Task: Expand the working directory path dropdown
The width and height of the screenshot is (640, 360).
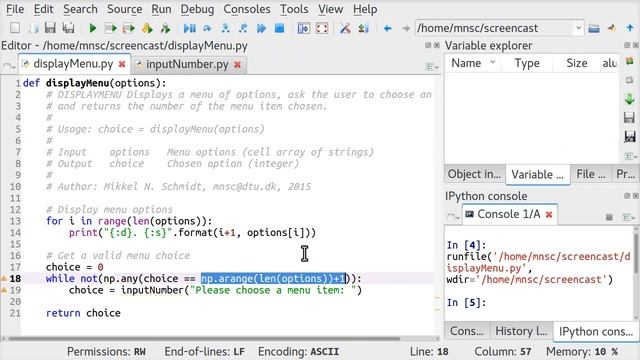Action: [x=578, y=28]
